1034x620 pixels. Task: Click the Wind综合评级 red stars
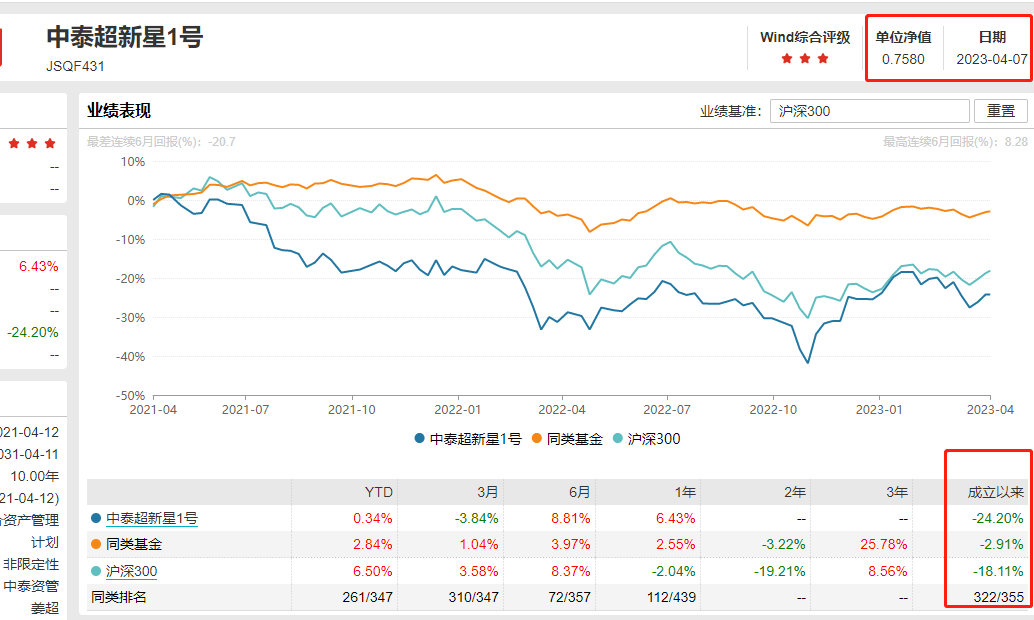(805, 59)
